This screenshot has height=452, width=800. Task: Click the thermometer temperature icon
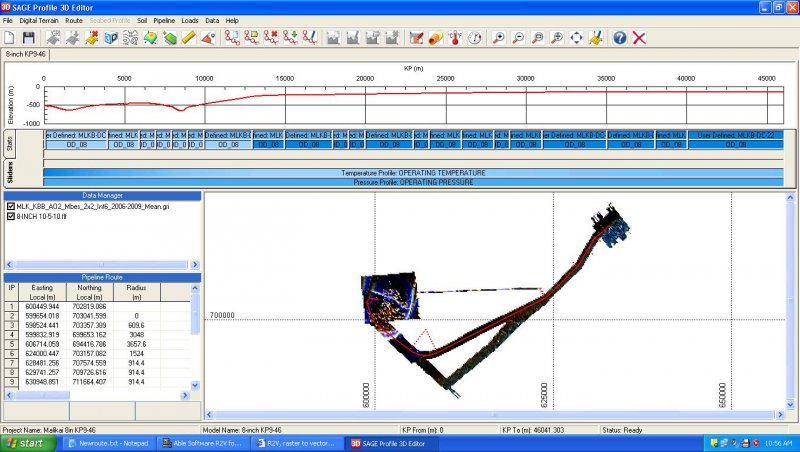[453, 38]
